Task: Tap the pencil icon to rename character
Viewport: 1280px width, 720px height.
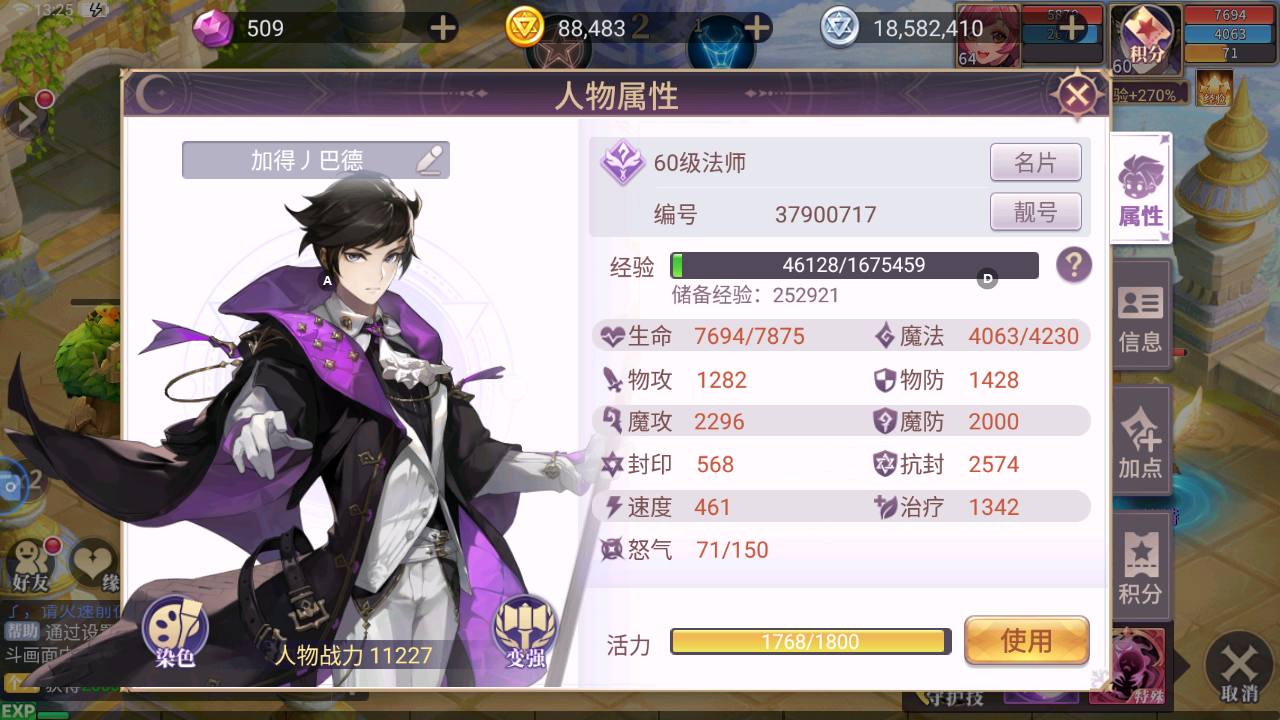Action: (430, 159)
